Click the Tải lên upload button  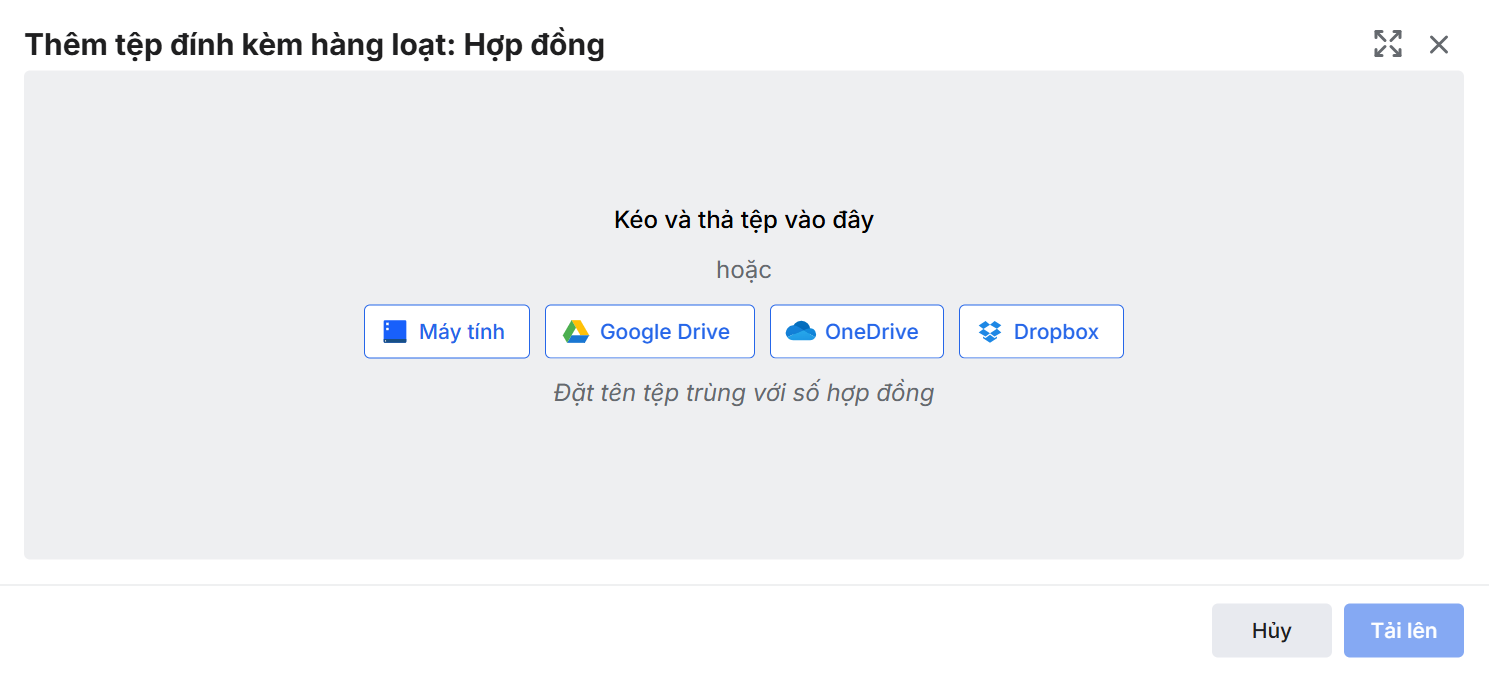click(1403, 630)
